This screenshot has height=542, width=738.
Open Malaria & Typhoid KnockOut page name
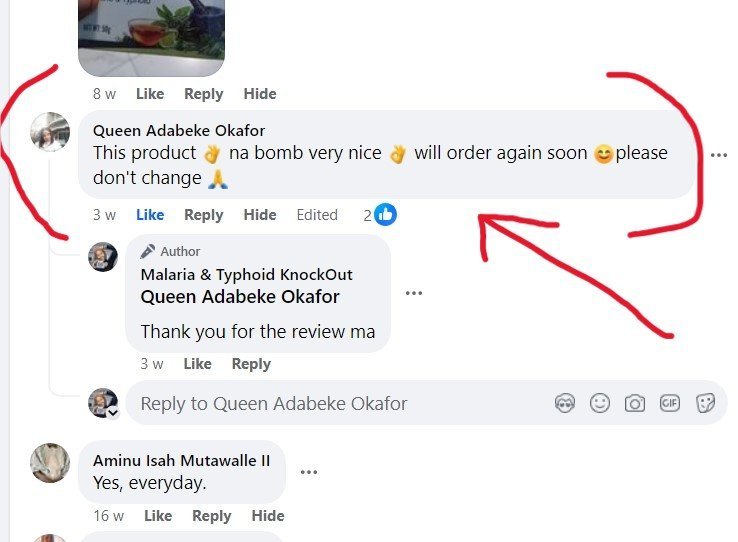coord(246,274)
